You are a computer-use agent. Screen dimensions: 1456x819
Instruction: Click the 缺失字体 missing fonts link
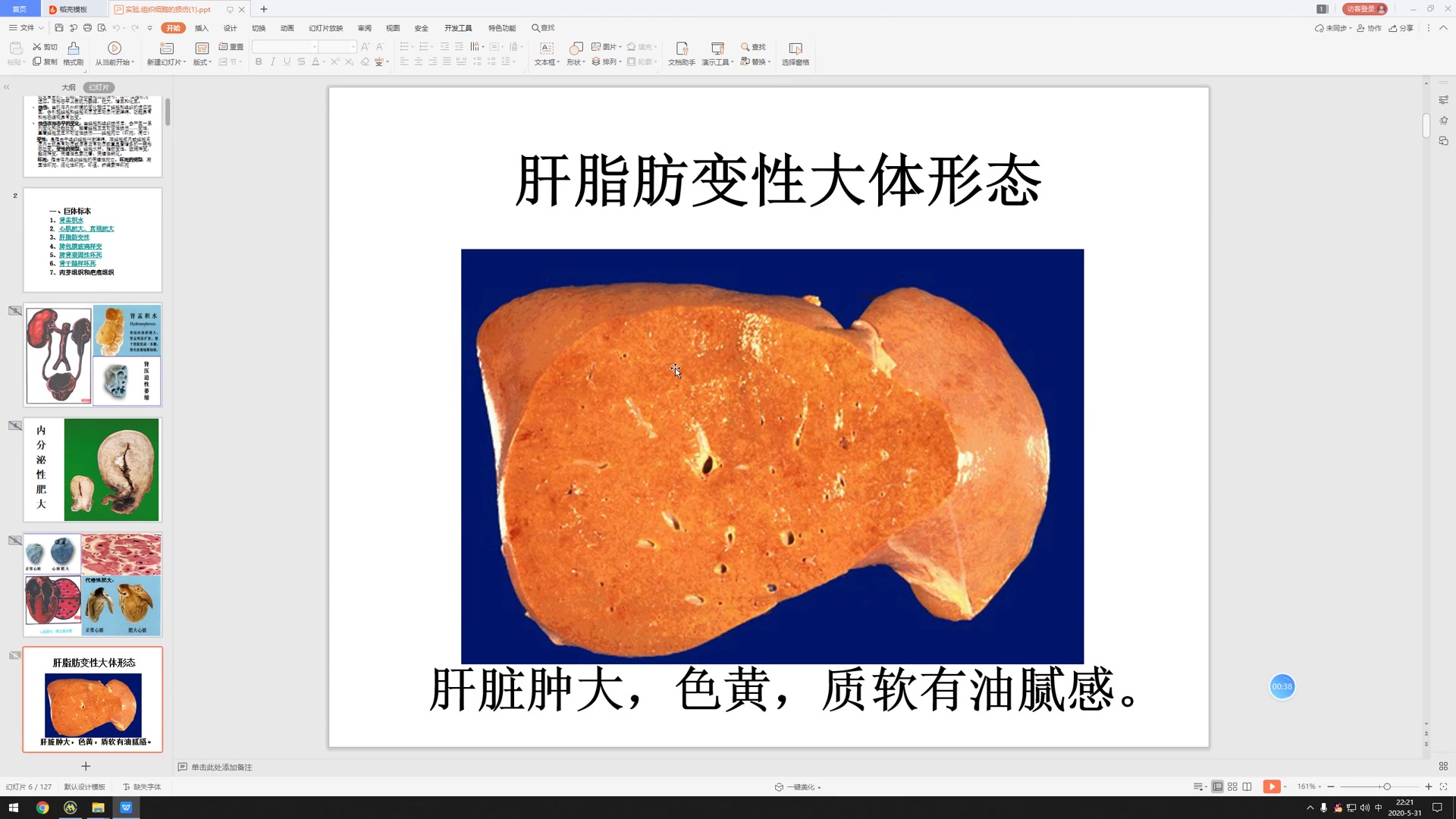(141, 786)
